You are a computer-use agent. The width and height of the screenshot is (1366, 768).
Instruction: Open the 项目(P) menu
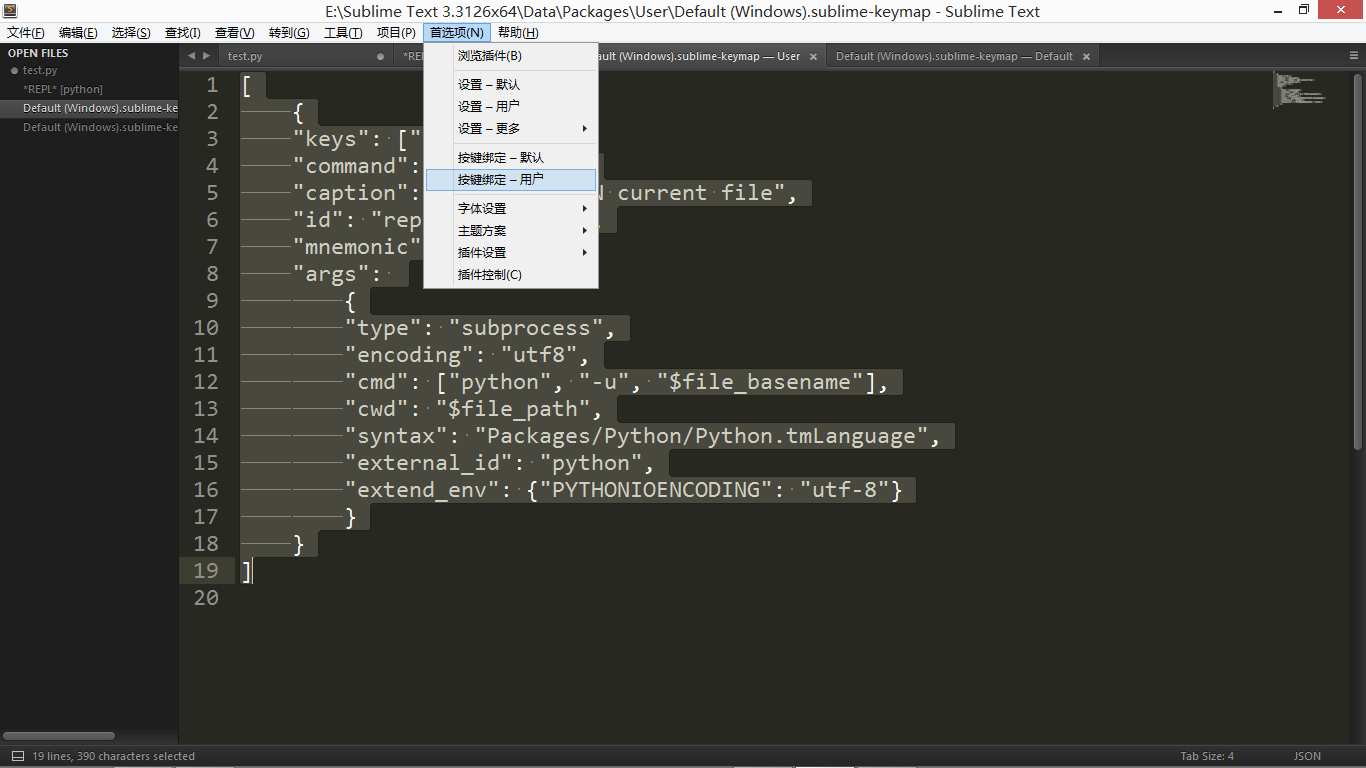[x=396, y=33]
